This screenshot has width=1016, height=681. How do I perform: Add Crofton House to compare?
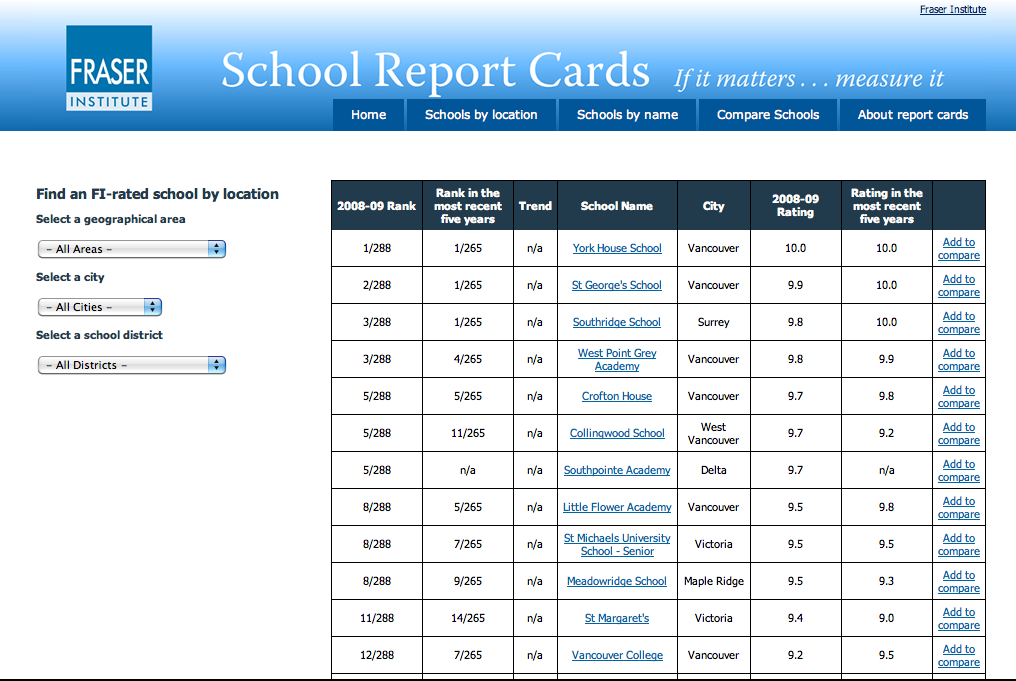pos(958,396)
